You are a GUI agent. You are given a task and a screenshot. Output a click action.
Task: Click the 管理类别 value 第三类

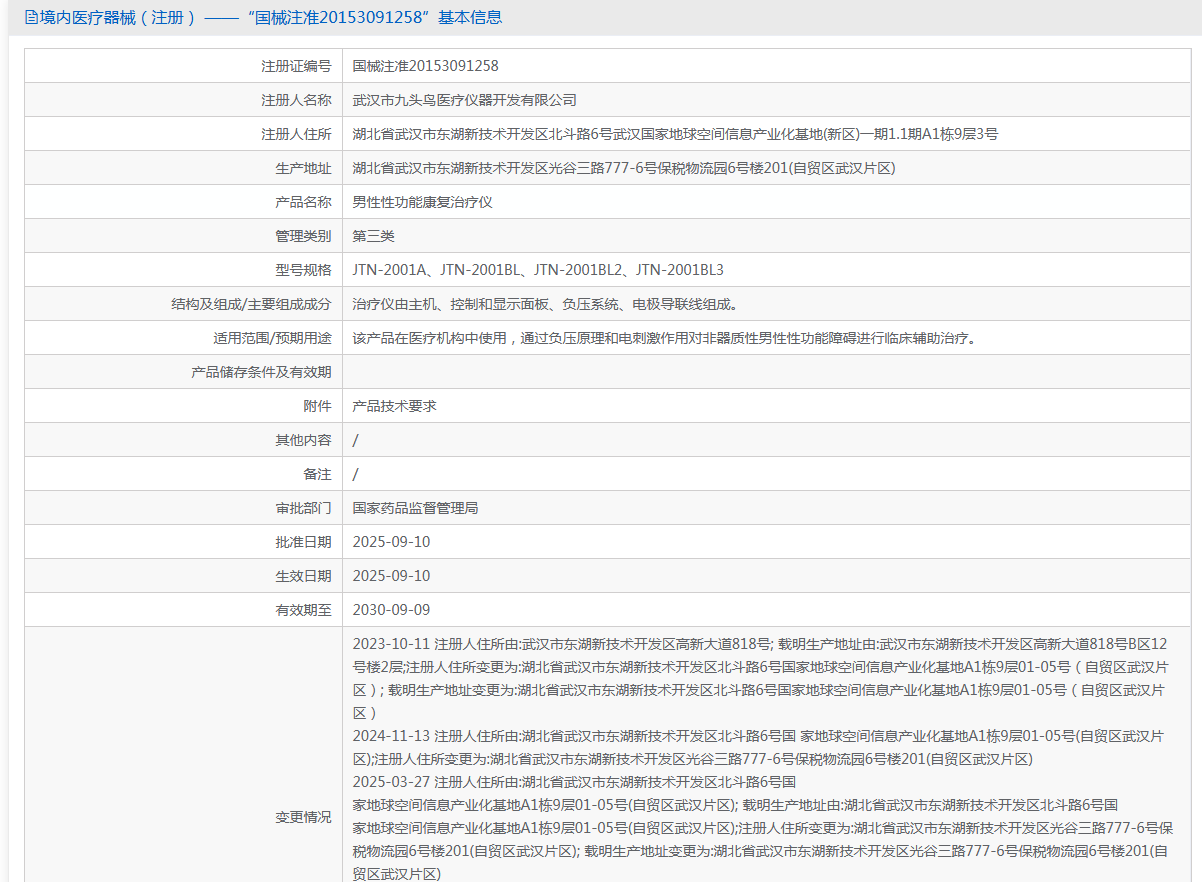(374, 236)
